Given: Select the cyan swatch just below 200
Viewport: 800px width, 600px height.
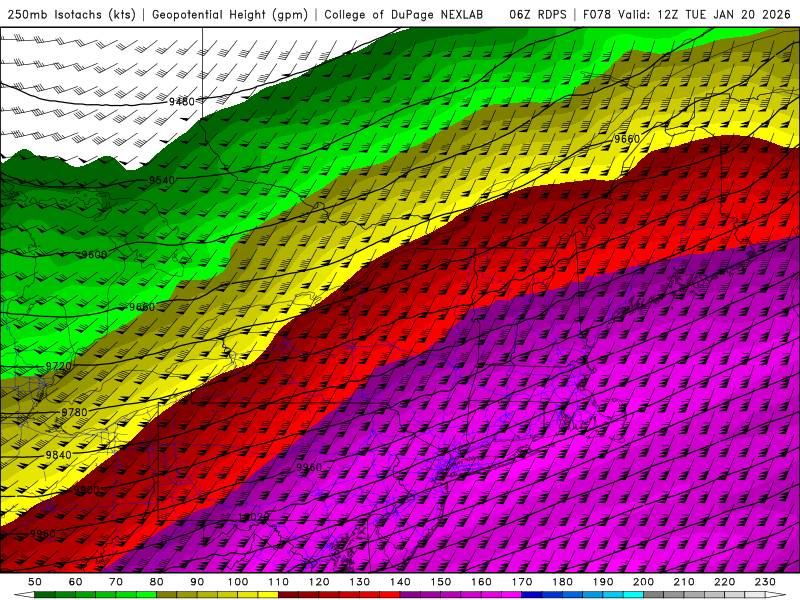Looking at the screenshot, I should pos(633,595).
